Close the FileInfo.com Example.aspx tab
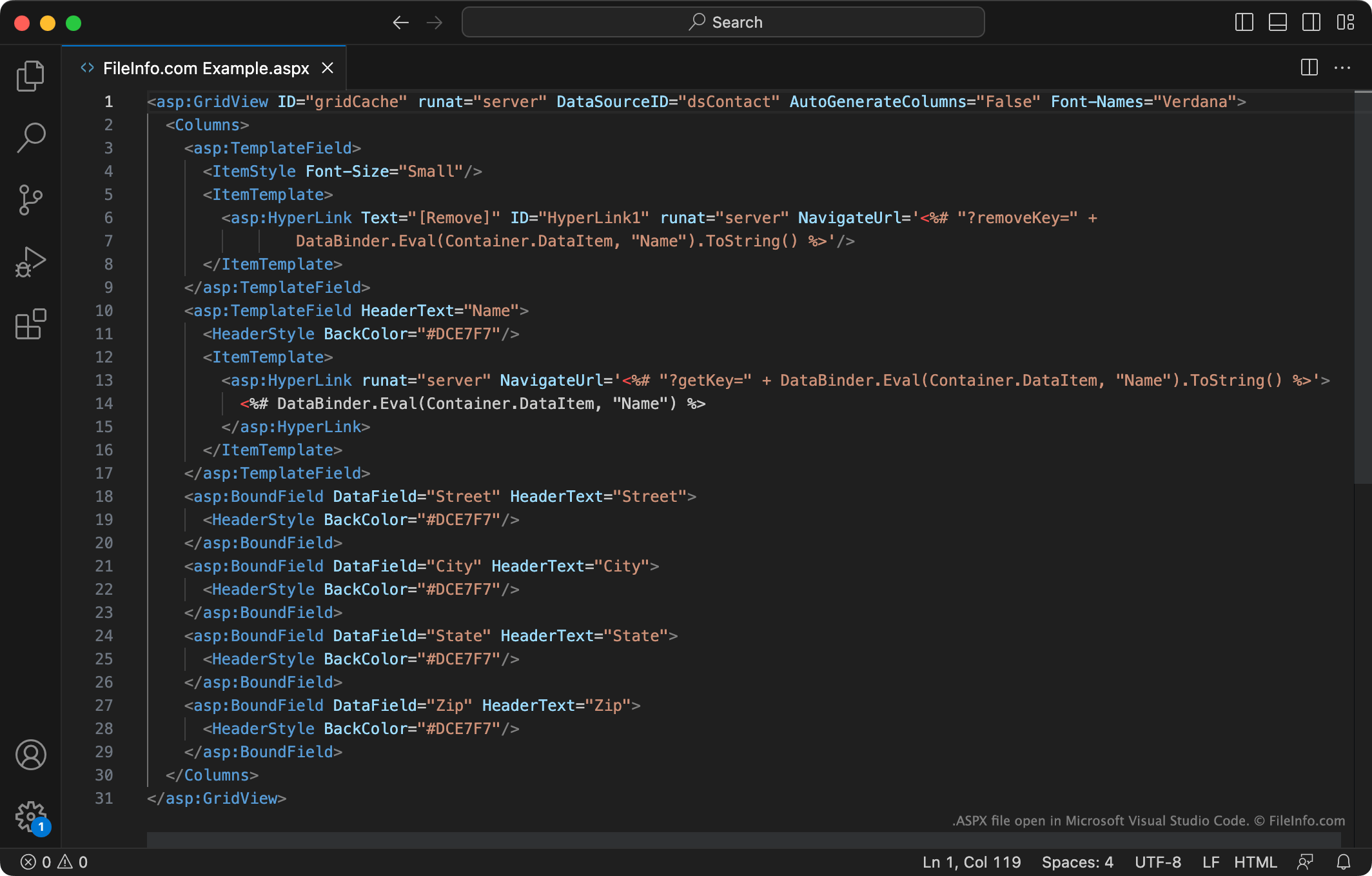Screen dimensions: 1372x876 point(328,68)
